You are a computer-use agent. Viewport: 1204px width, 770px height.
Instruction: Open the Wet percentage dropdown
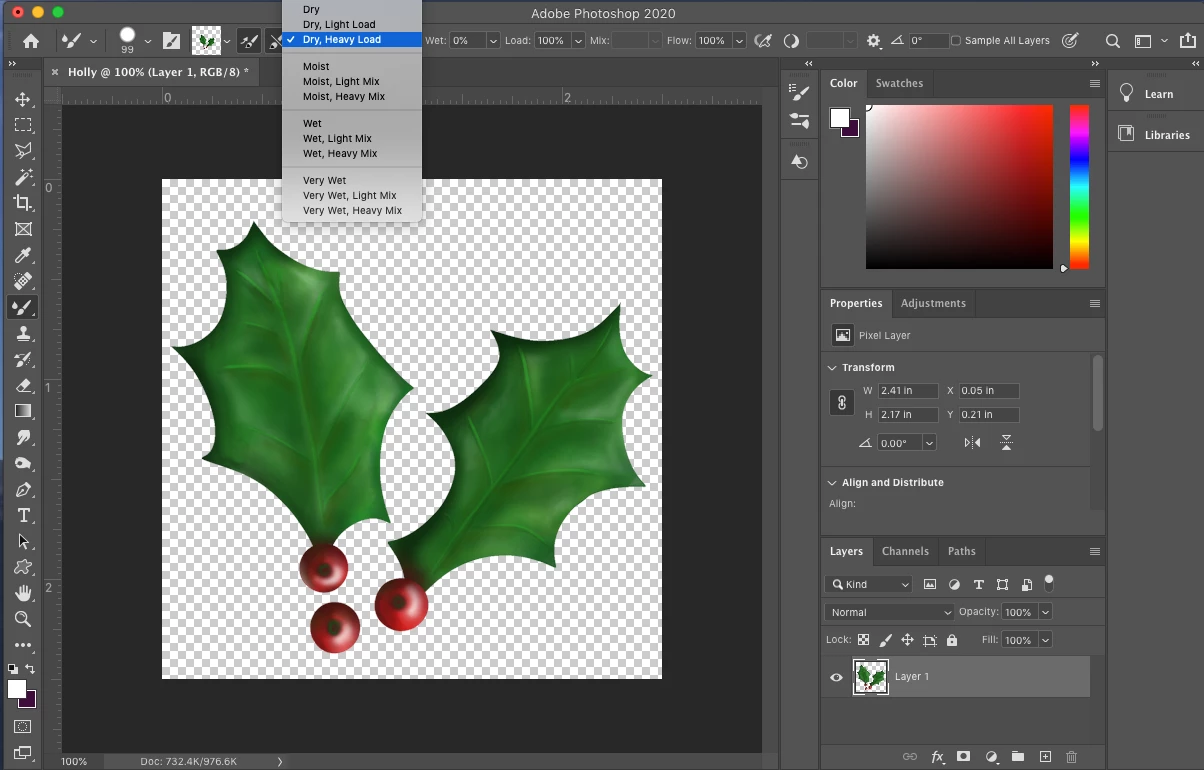[493, 41]
